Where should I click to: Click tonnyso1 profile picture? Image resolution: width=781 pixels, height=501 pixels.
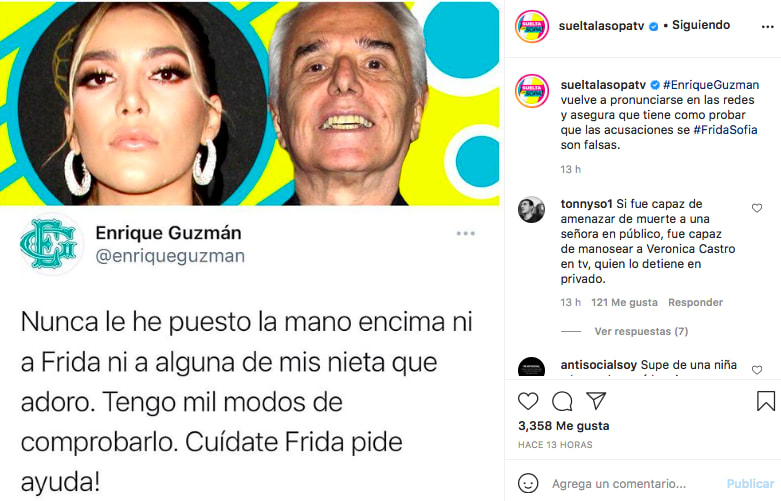(531, 209)
